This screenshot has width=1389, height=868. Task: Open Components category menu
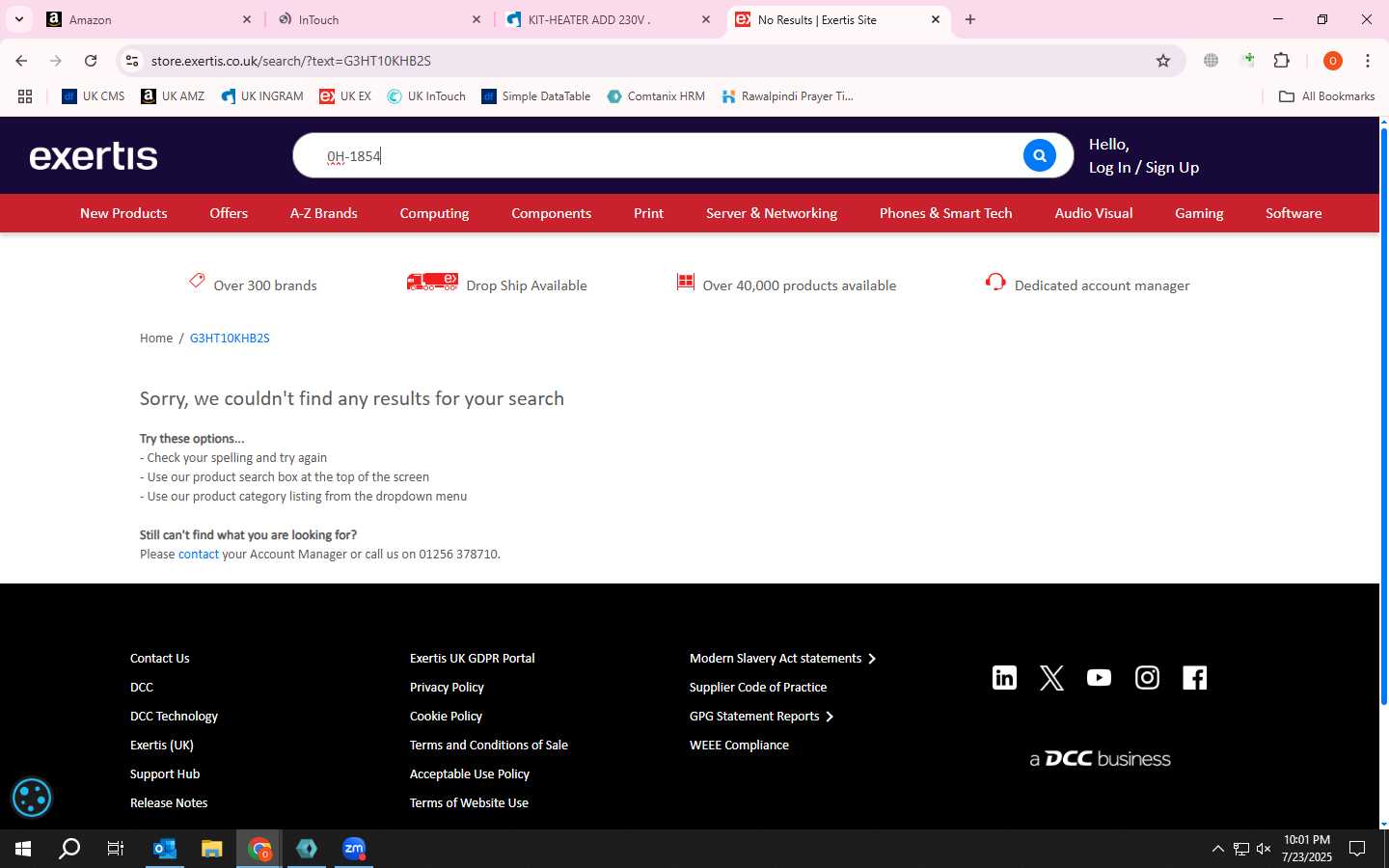tap(551, 213)
